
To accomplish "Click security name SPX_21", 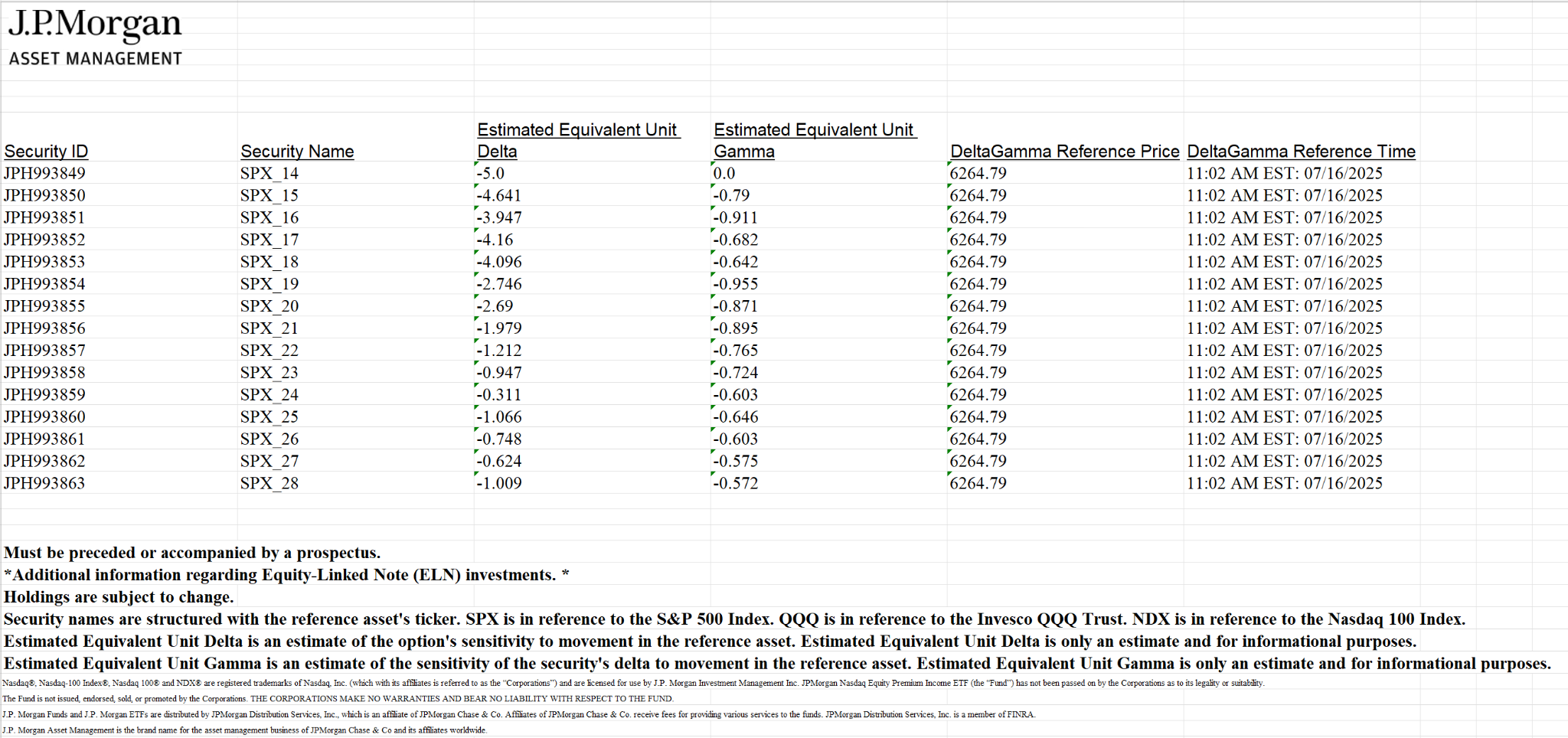I will (269, 329).
